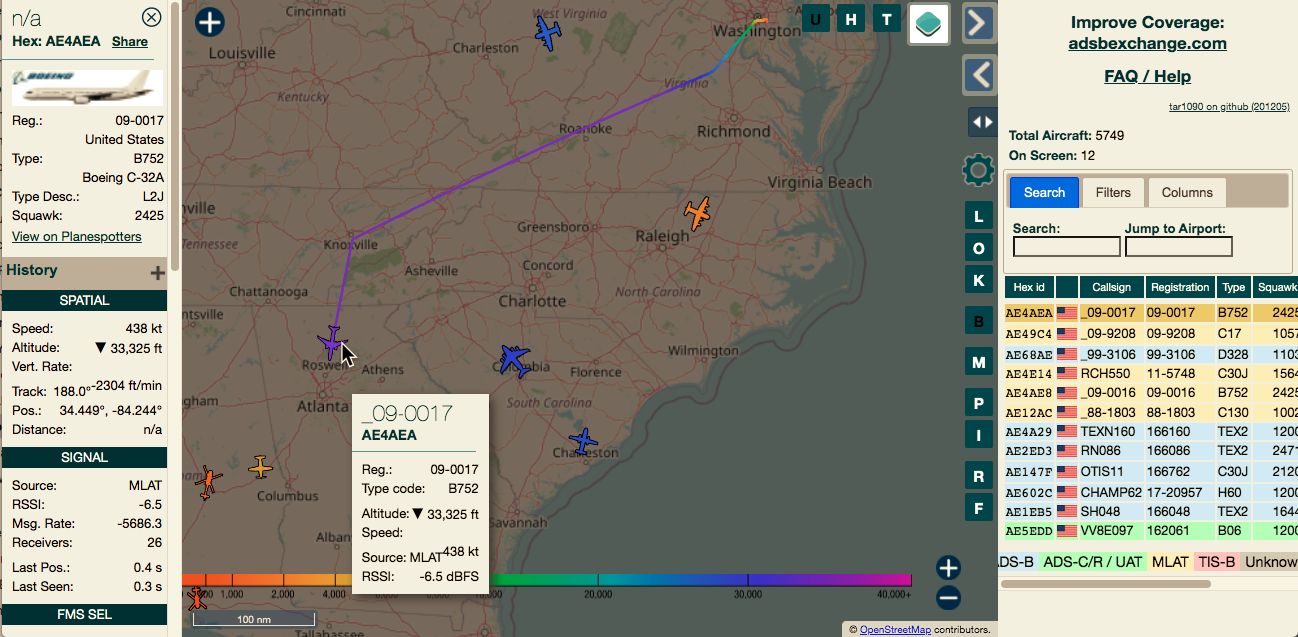Select table row VV8E097
Viewport: 1298px width, 637px height.
coord(1151,531)
